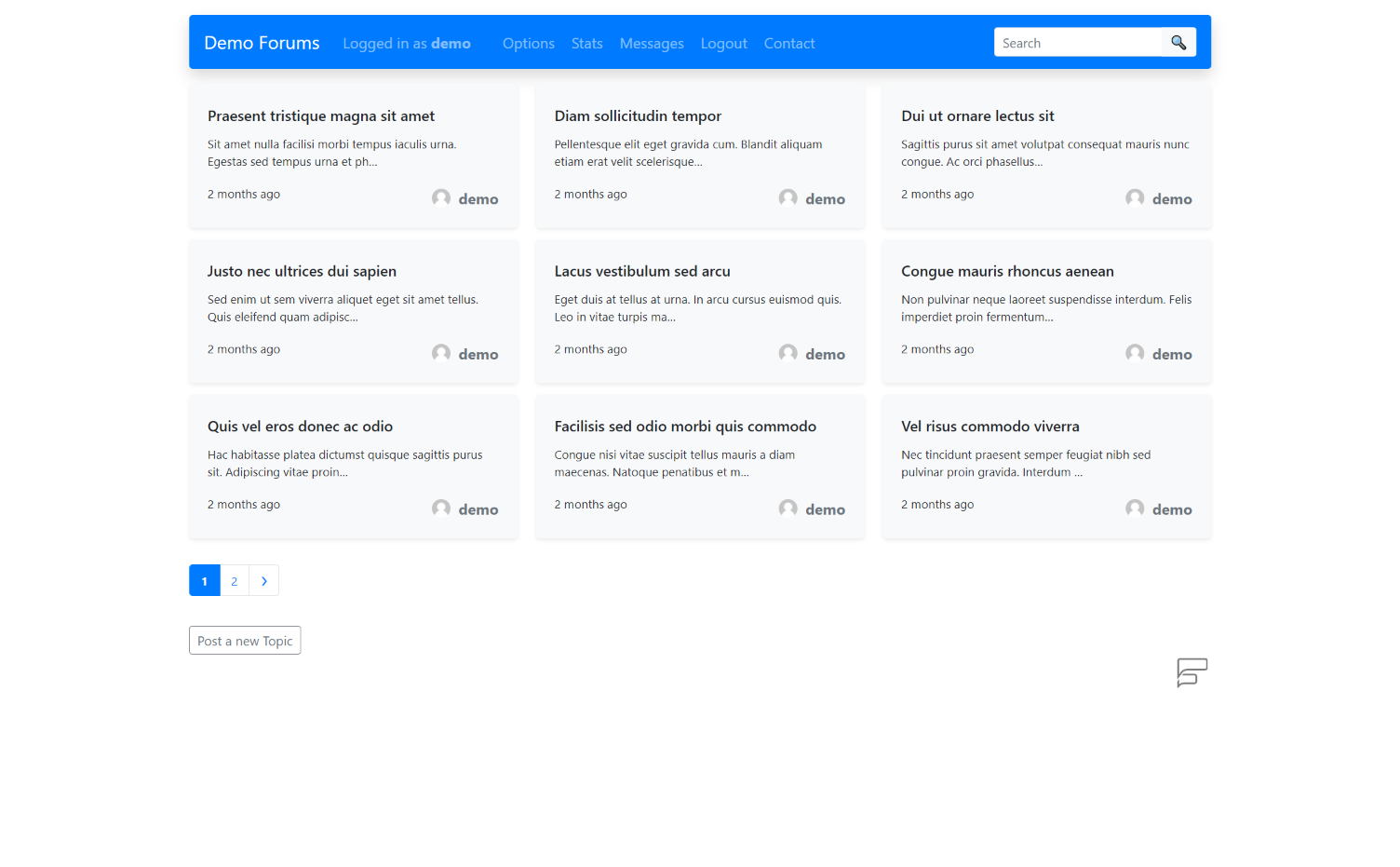
Task: Open Messages from the navbar
Action: tap(652, 44)
